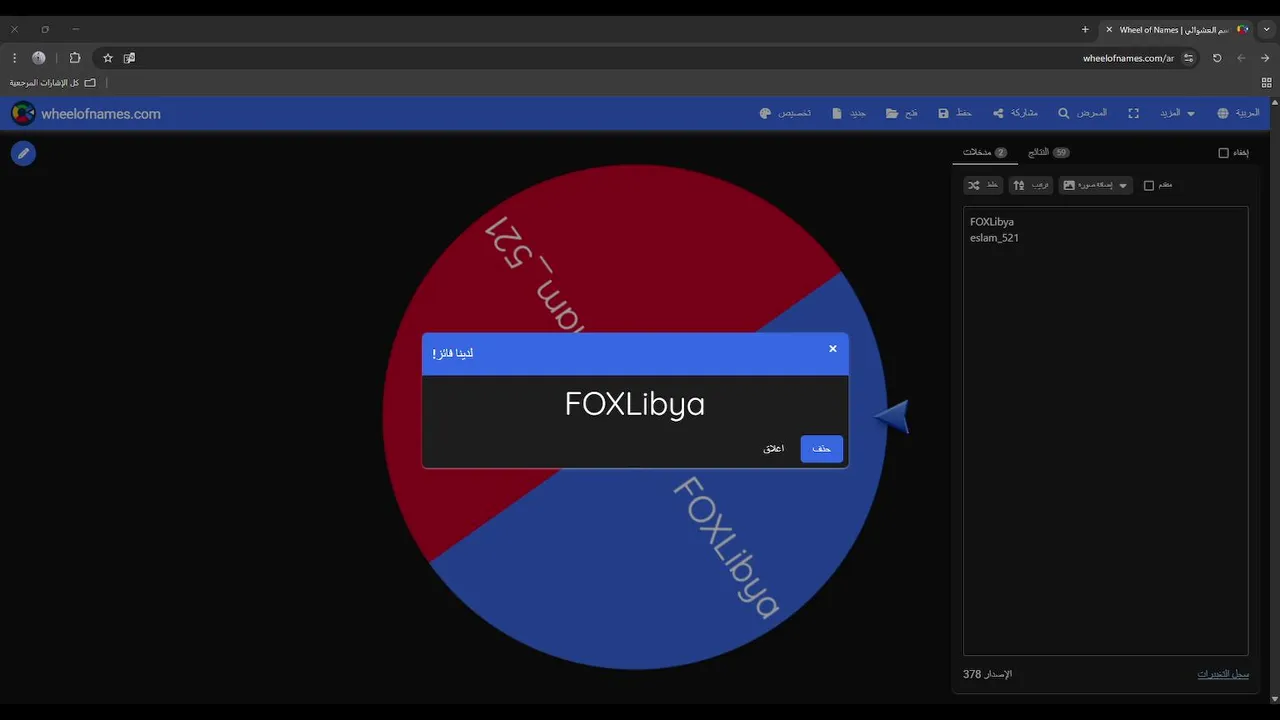The image size is (1280, 720).
Task: Open the tab search dropdown
Action: pyautogui.click(x=1266, y=29)
